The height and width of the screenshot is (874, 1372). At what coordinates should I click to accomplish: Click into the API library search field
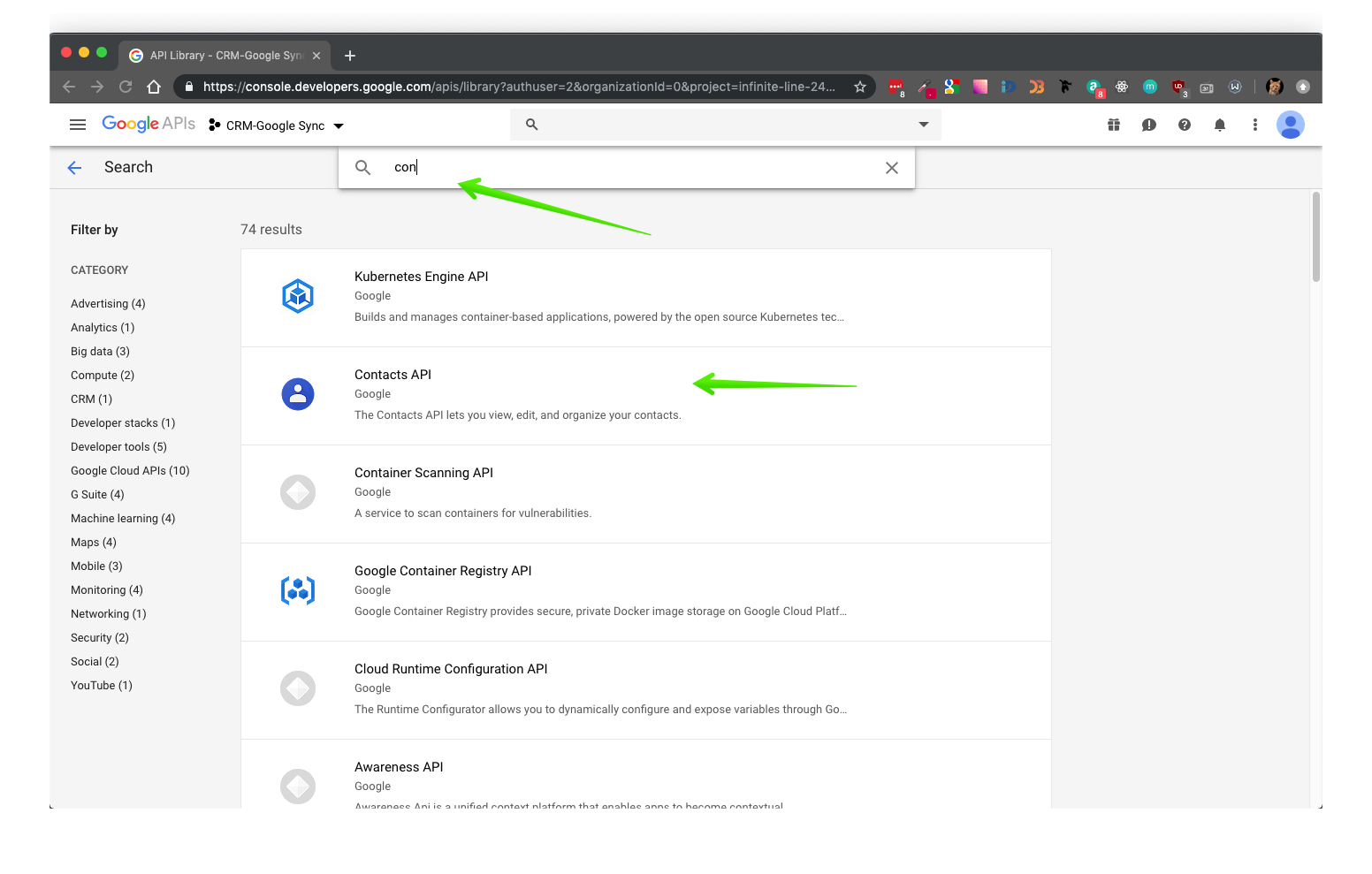point(626,168)
